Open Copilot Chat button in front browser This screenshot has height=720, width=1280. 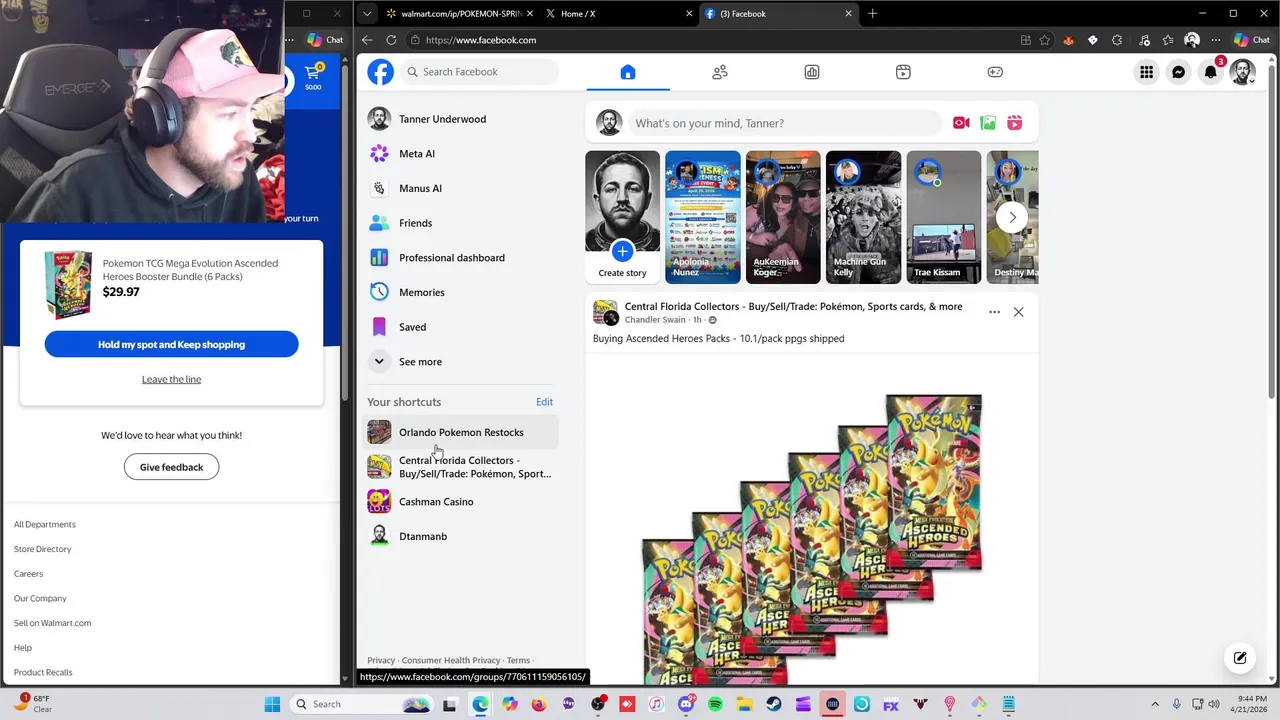[x=1253, y=40]
